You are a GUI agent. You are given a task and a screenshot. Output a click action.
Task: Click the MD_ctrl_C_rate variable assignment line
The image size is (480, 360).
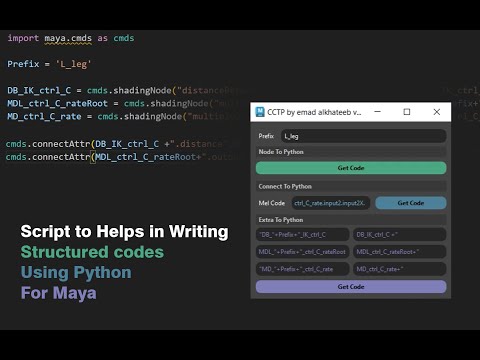pyautogui.click(x=123, y=117)
